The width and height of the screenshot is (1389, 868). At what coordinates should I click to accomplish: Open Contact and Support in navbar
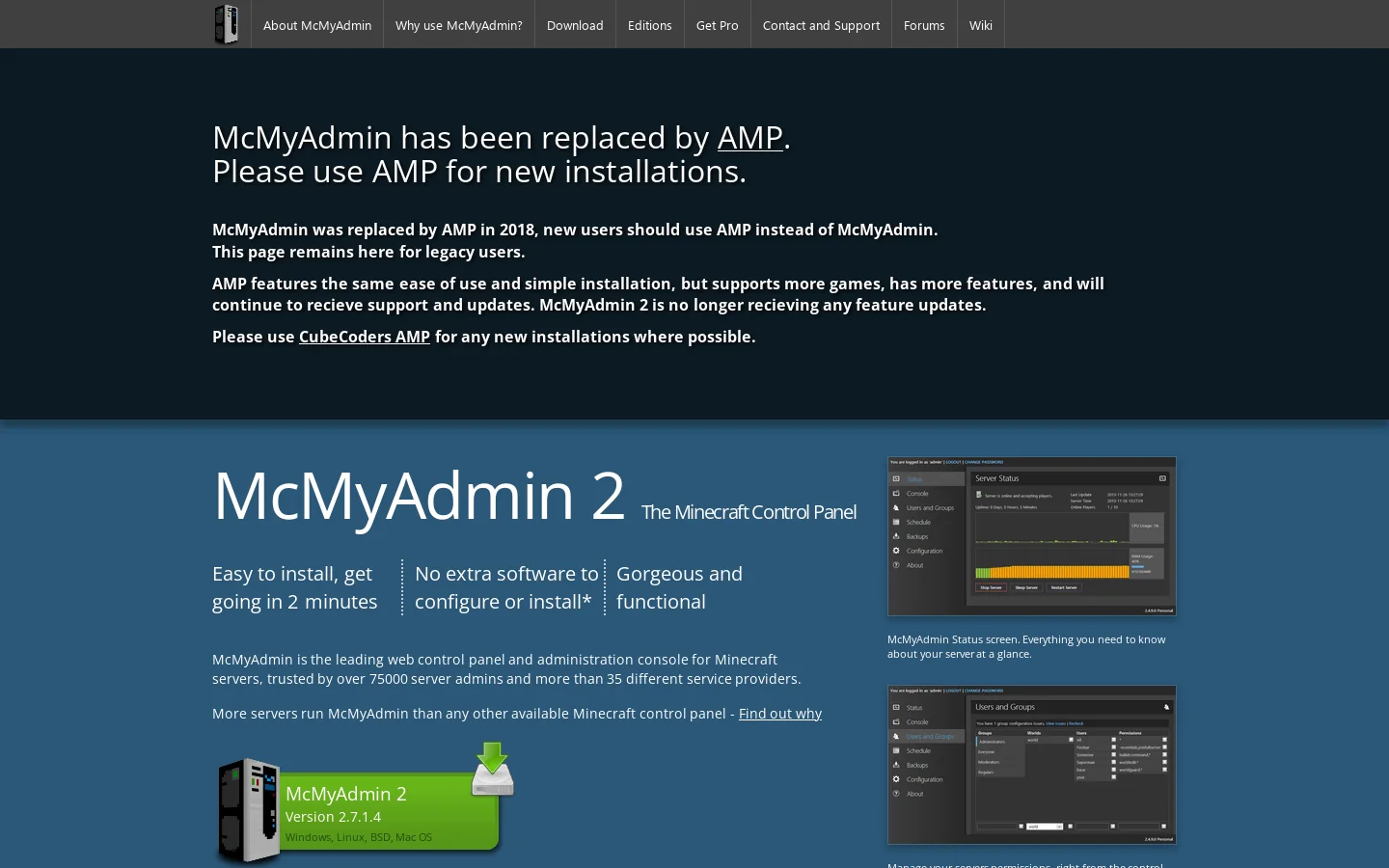pos(822,25)
